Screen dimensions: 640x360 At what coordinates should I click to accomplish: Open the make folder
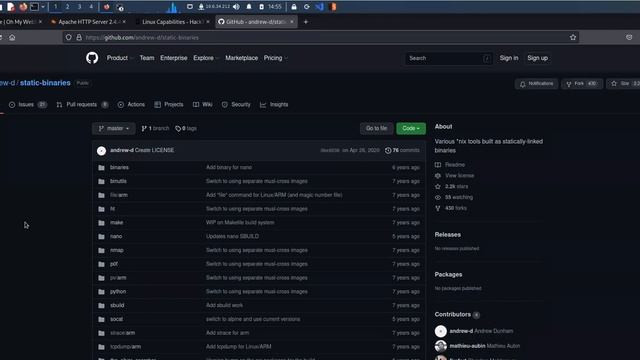(116, 222)
